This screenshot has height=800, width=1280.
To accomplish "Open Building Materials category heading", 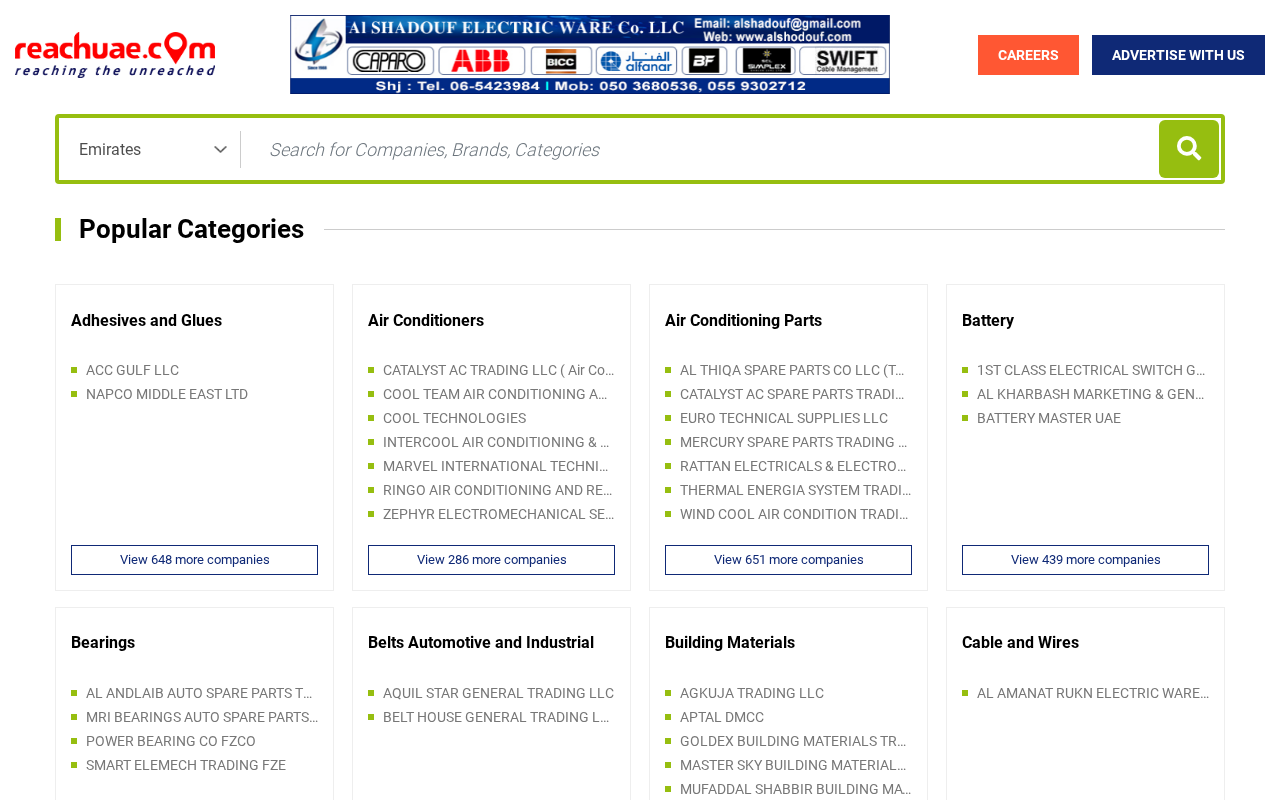I will pyautogui.click(x=730, y=643).
